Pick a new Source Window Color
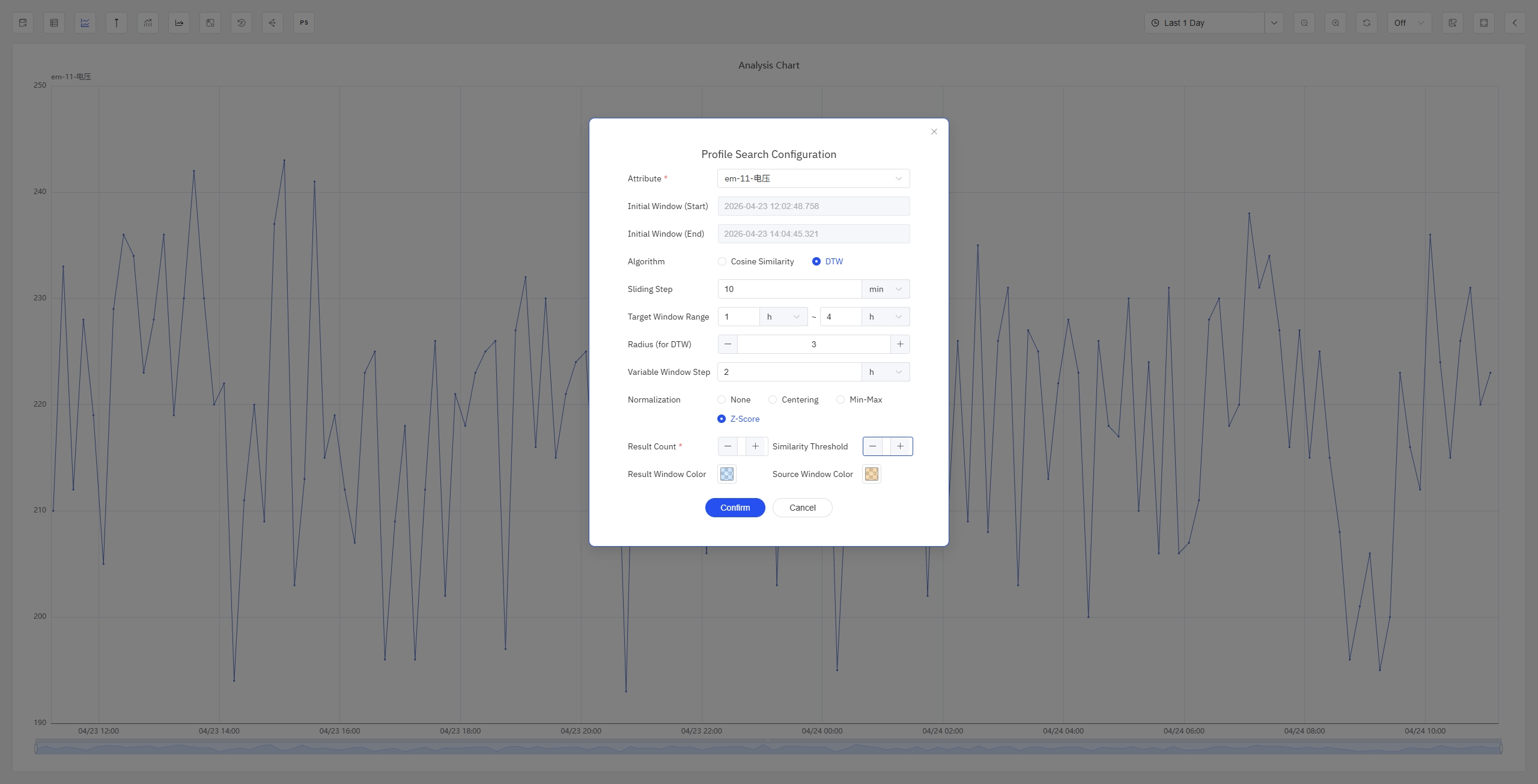 point(871,474)
